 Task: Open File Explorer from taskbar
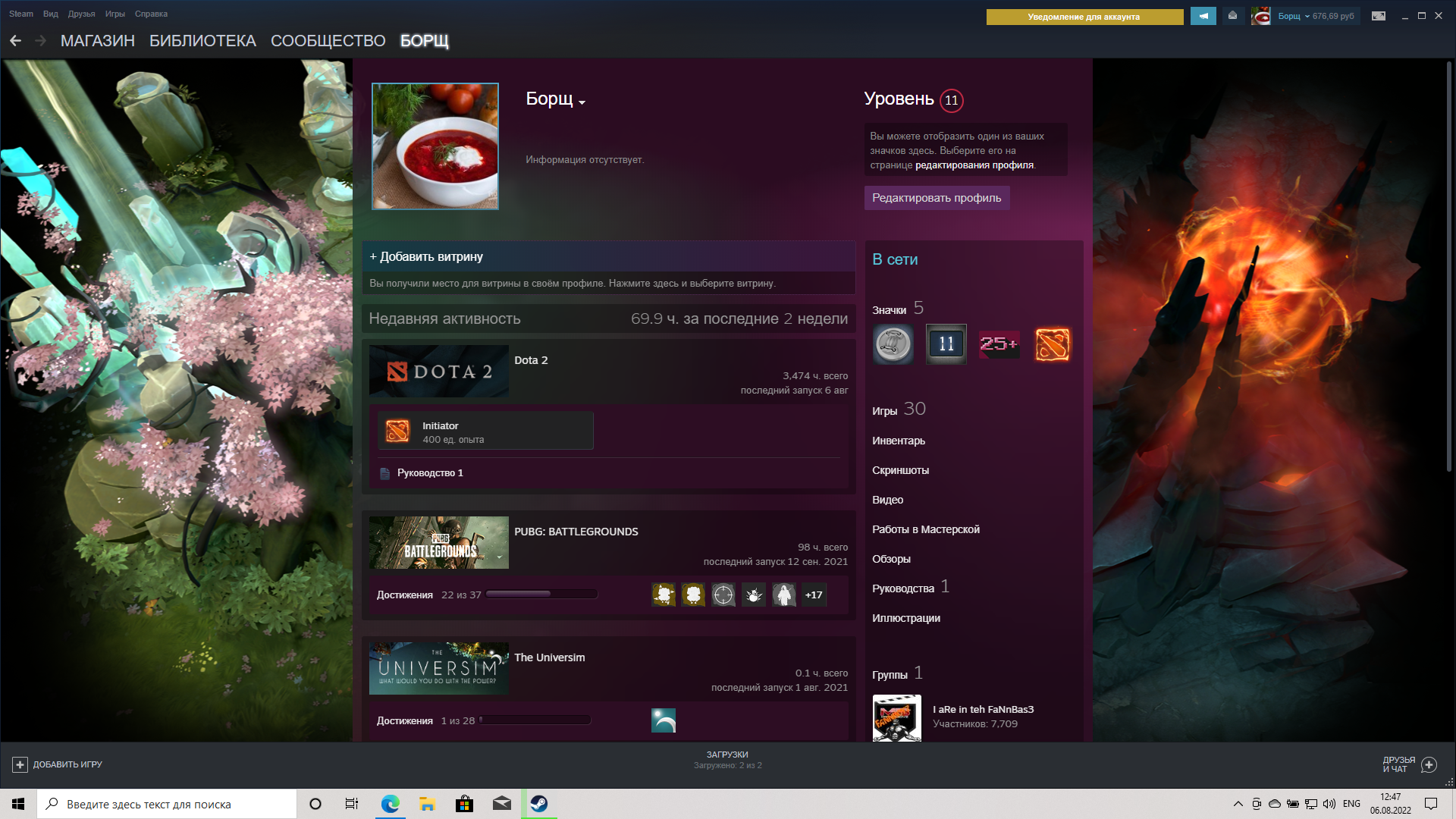coord(427,804)
